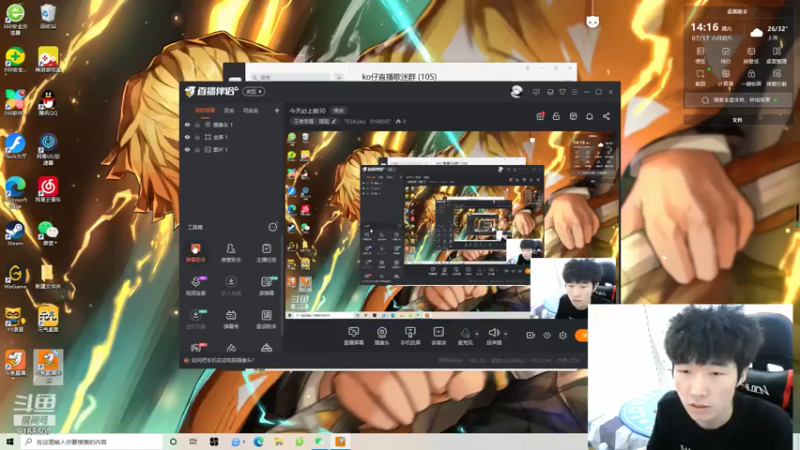This screenshot has height=450, width=800.
Task: Select the 我的场景 scene tab
Action: tap(205, 110)
